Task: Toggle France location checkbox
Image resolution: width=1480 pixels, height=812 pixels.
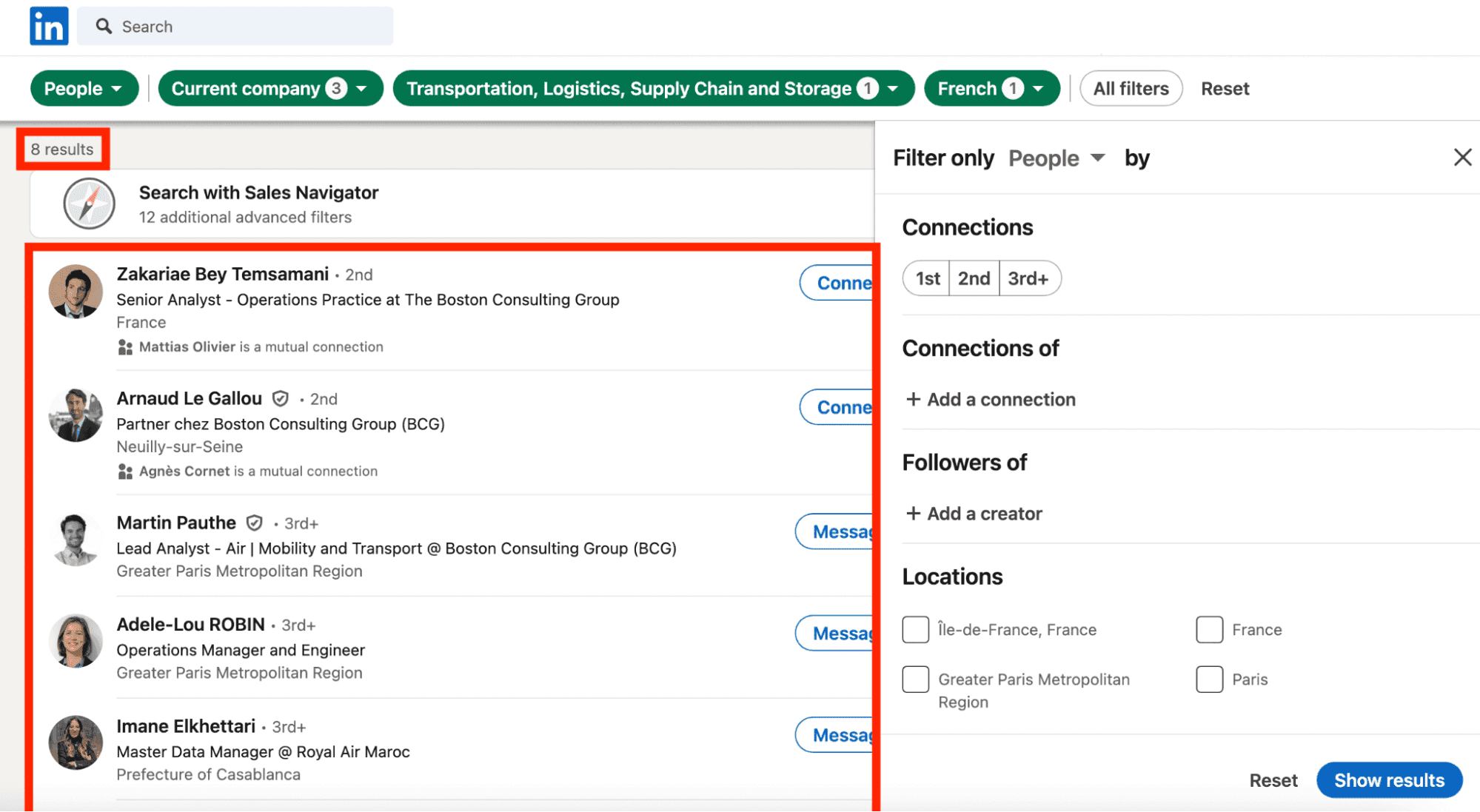Action: click(x=1208, y=629)
